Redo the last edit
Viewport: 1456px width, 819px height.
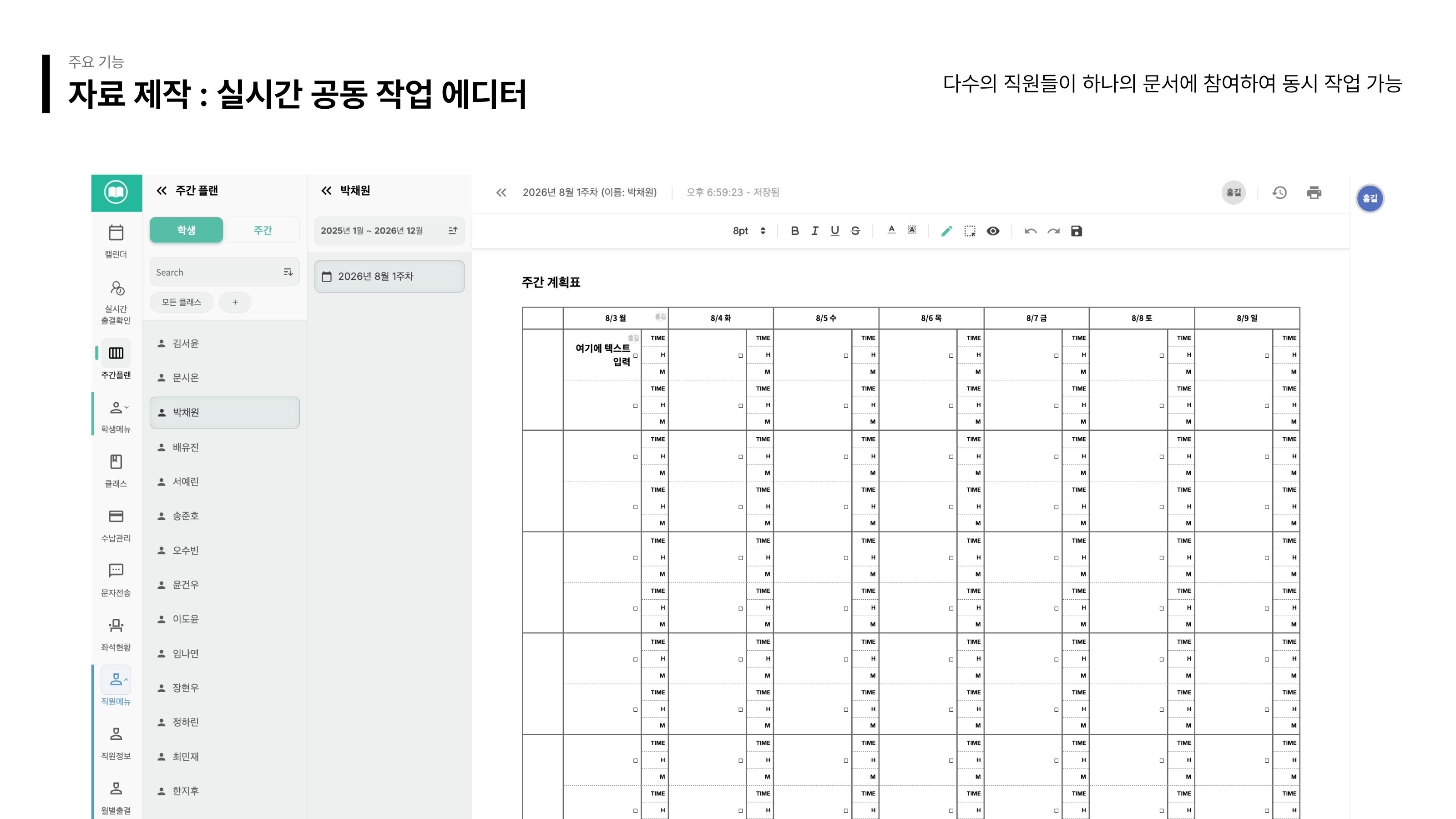[1054, 231]
